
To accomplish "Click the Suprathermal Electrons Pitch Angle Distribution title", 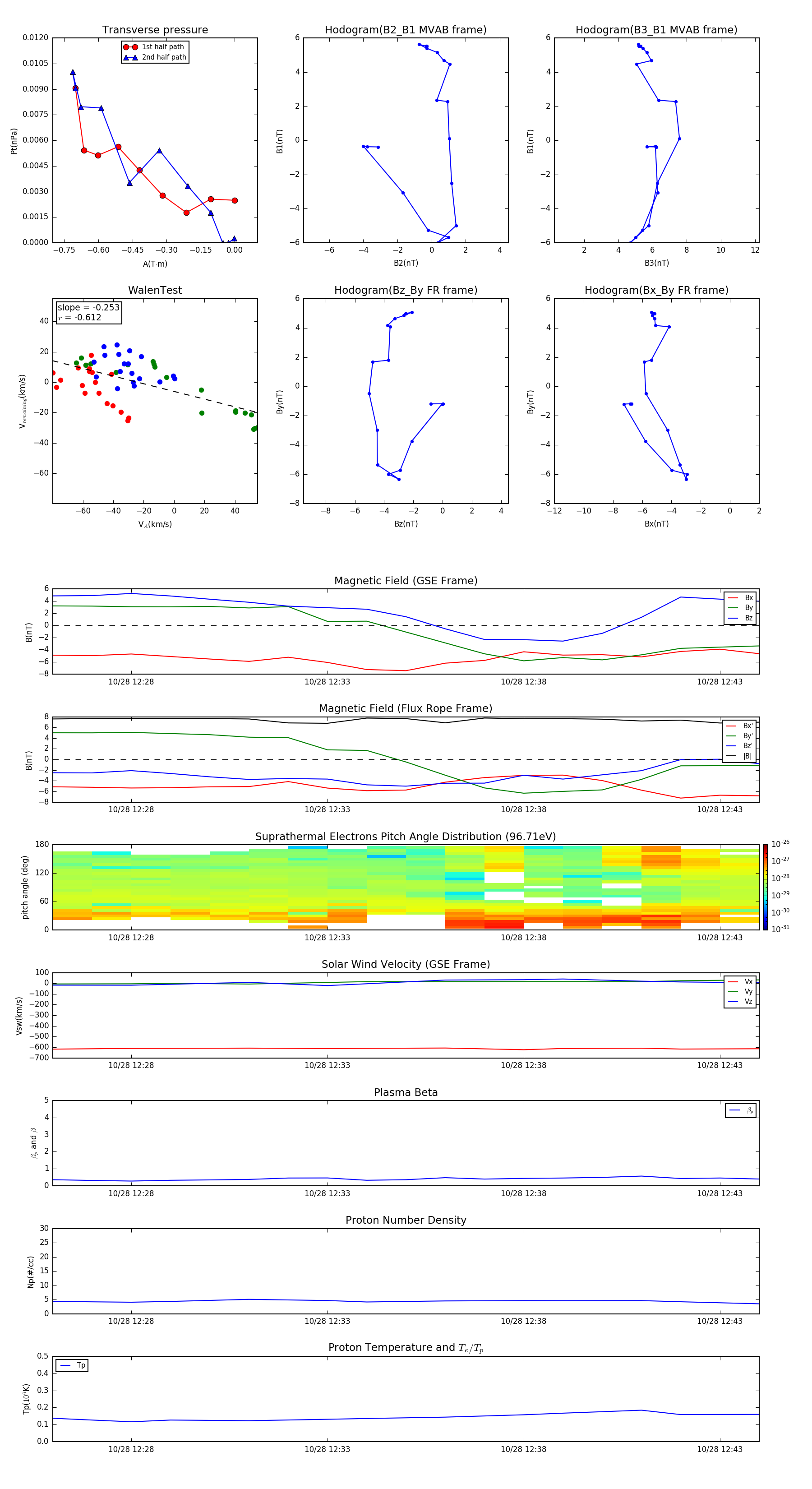I will point(406,837).
